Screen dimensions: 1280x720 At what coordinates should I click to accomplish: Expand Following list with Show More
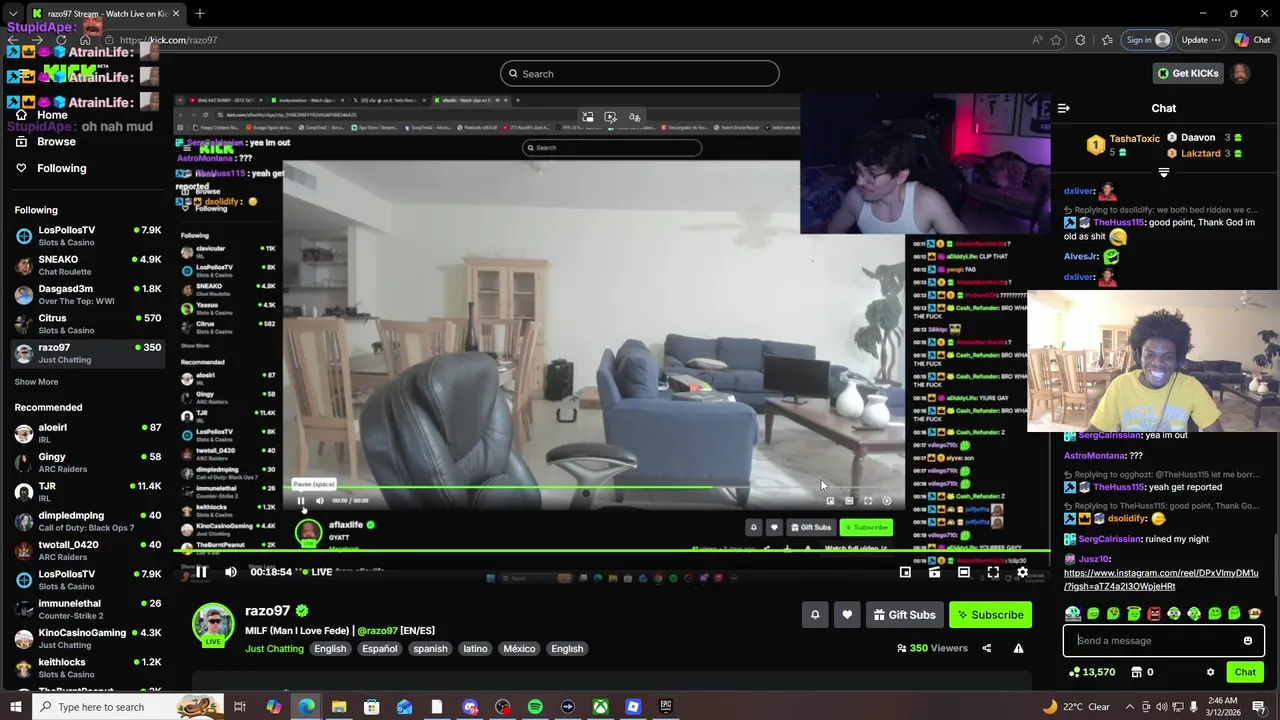[36, 382]
